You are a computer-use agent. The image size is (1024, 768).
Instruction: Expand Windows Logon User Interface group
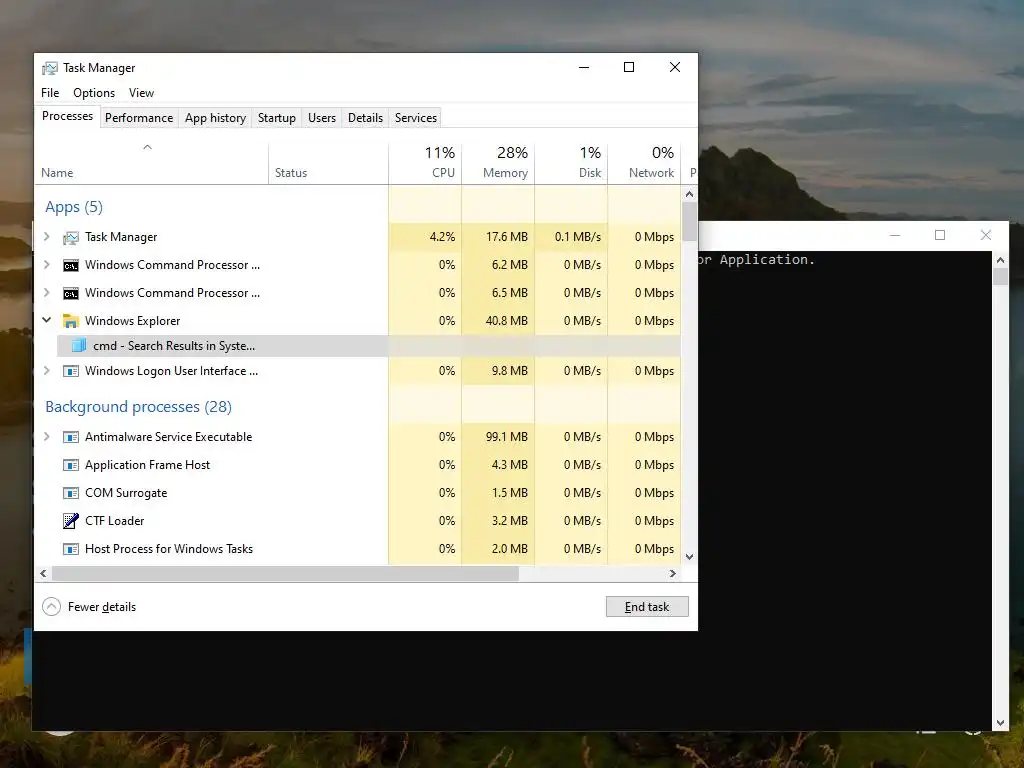[x=46, y=370]
